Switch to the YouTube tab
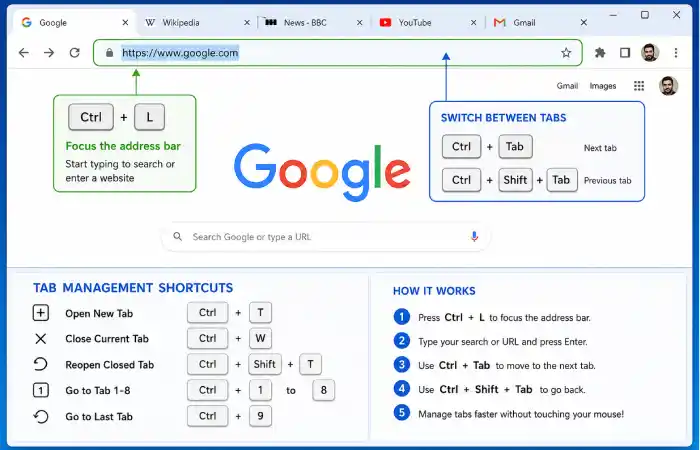Viewport: 700px width, 450px height. coord(428,22)
